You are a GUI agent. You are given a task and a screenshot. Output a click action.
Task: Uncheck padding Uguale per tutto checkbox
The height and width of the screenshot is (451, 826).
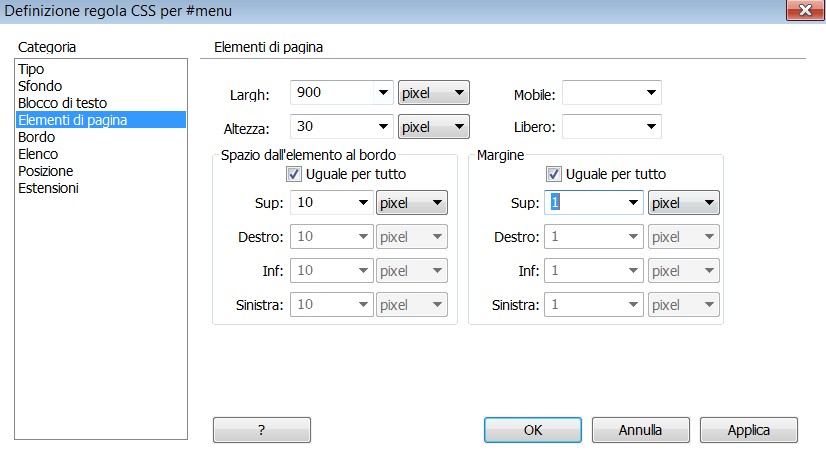[293, 174]
